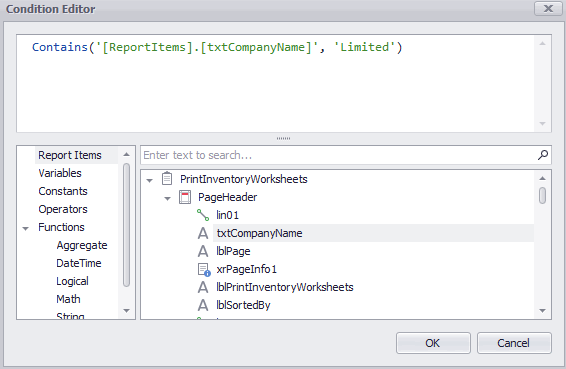Image resolution: width=566 pixels, height=369 pixels.
Task: Select the Operators category
Action: click(63, 209)
